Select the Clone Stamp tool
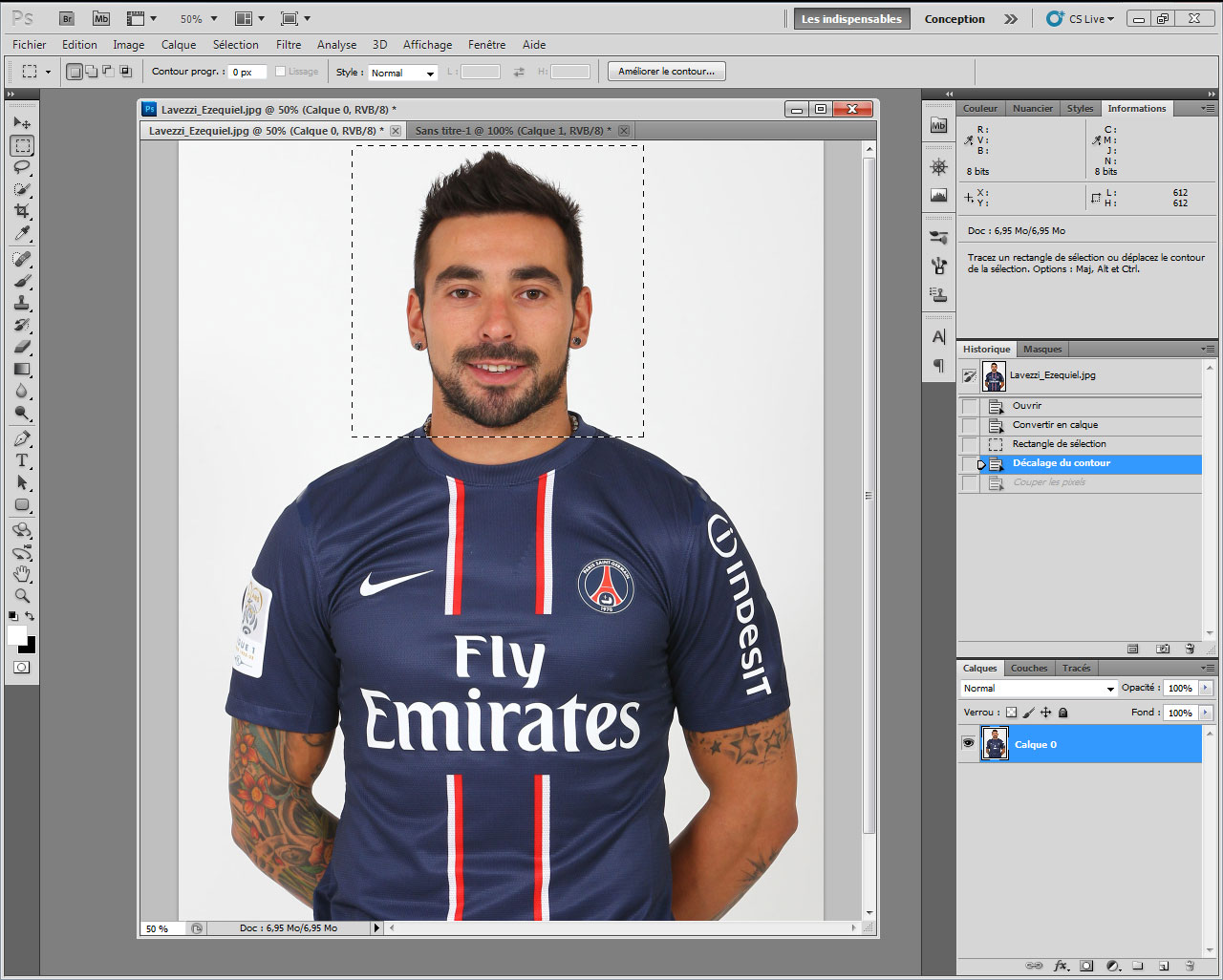 click(22, 303)
